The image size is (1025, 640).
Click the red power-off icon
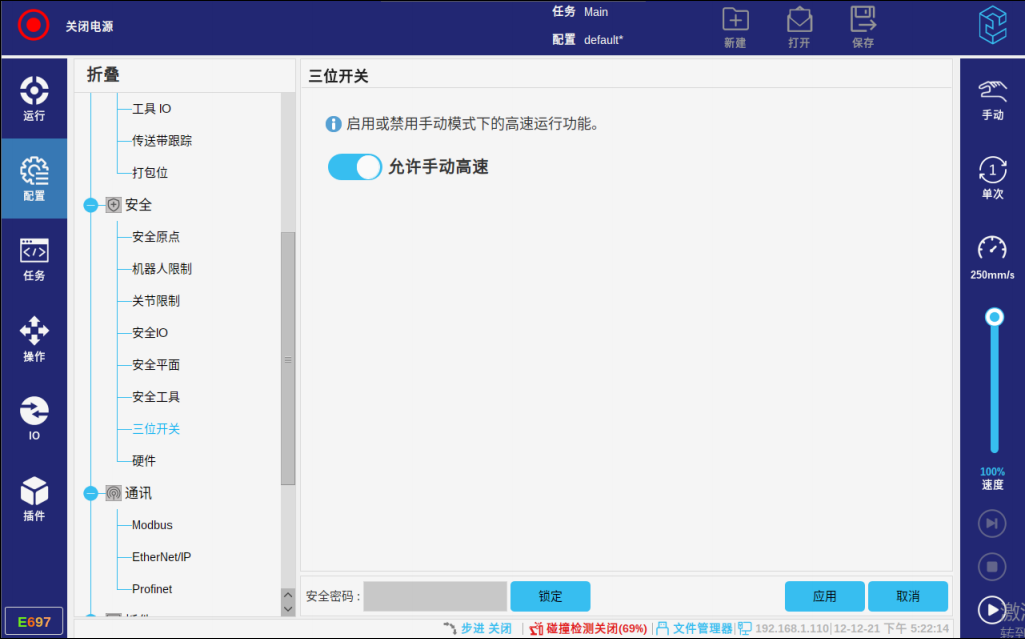[34, 26]
